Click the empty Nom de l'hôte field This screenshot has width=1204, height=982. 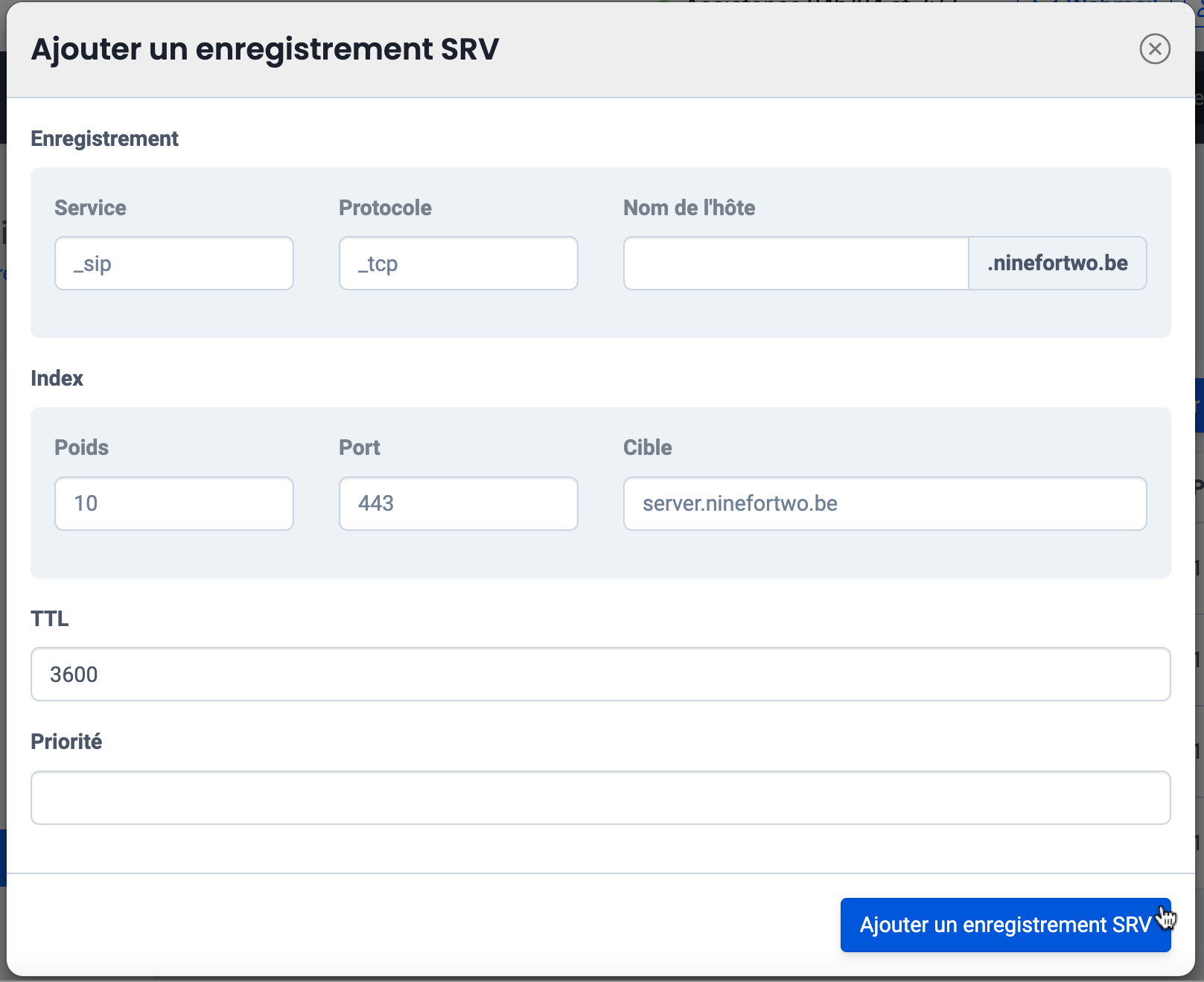tap(795, 264)
